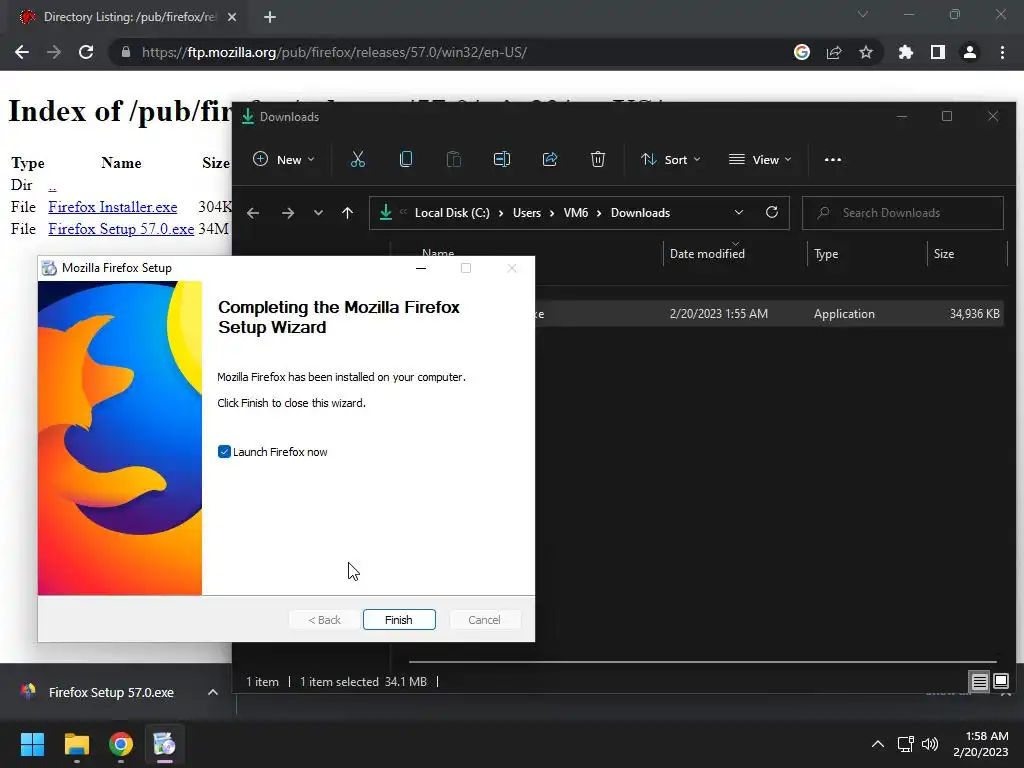Expand address bar history dropdown
Viewport: 1024px width, 768px height.
pyautogui.click(x=739, y=213)
